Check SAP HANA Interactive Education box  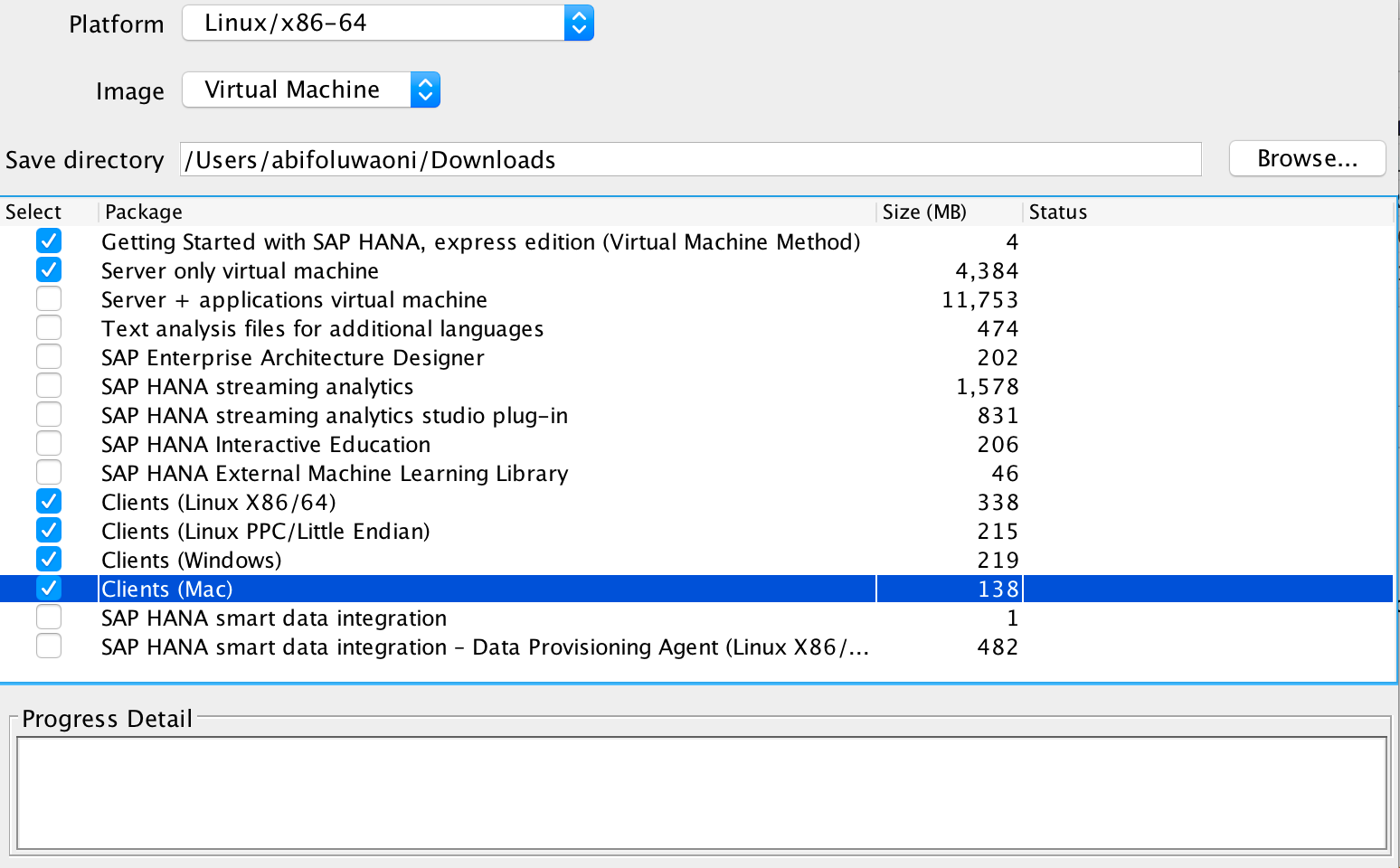(x=49, y=444)
